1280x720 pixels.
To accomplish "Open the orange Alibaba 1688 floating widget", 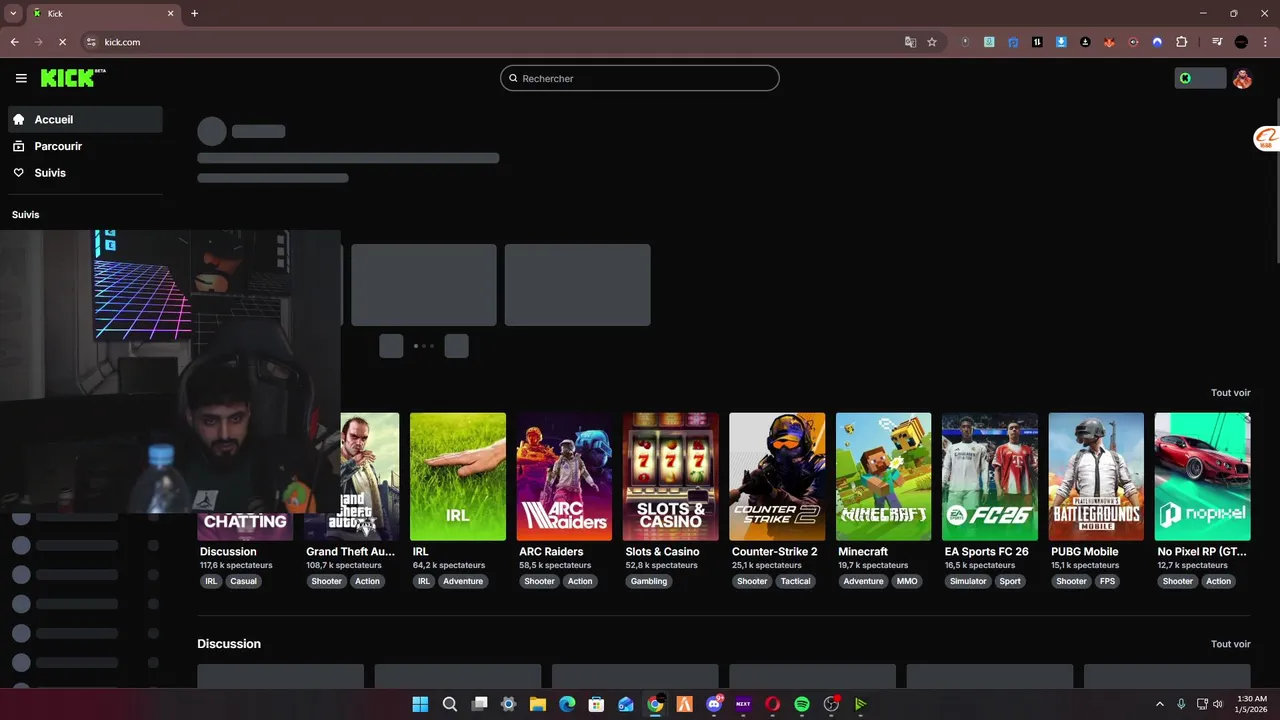I will click(1266, 139).
